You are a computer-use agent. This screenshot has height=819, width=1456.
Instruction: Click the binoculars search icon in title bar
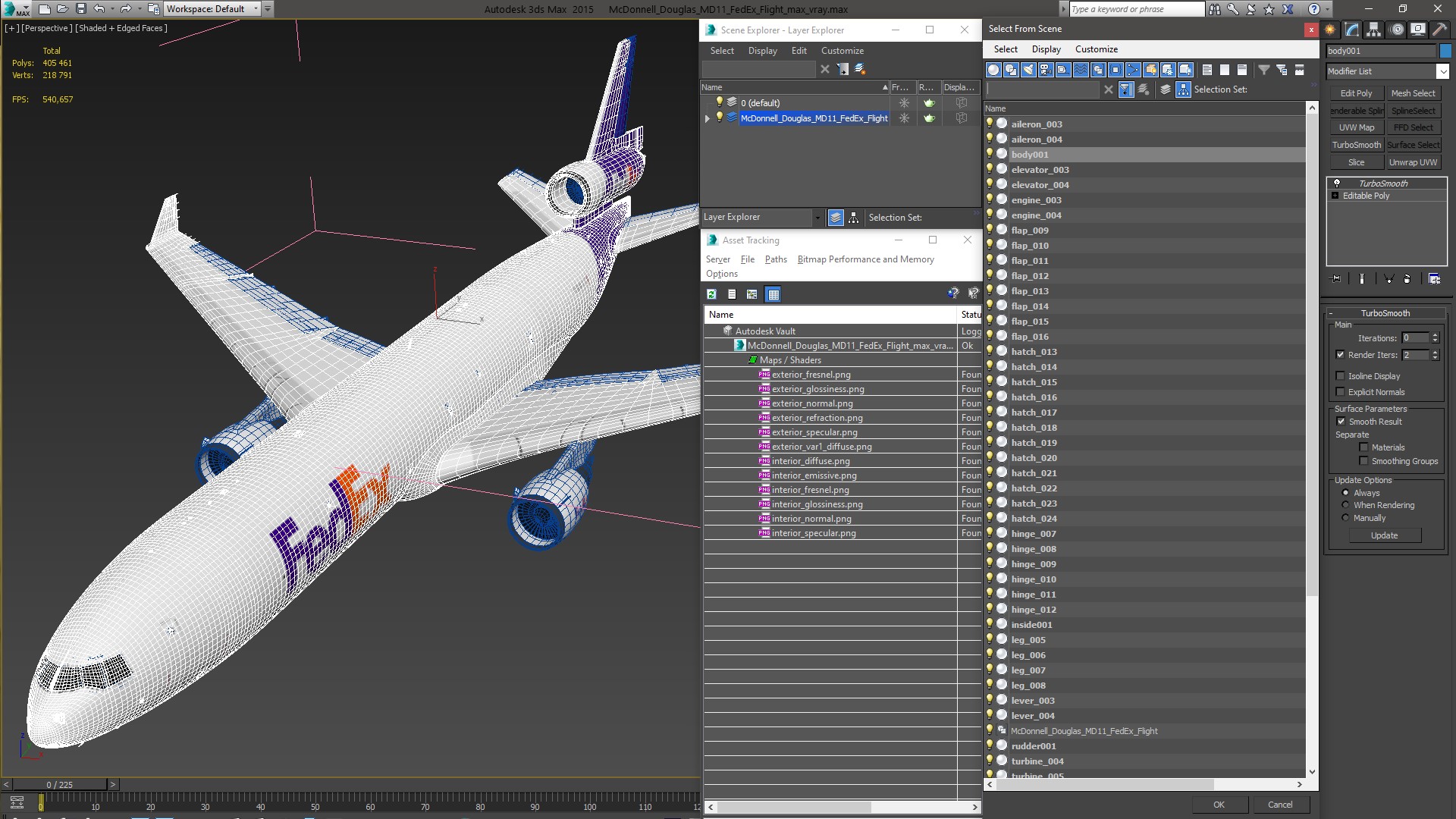(x=1215, y=9)
